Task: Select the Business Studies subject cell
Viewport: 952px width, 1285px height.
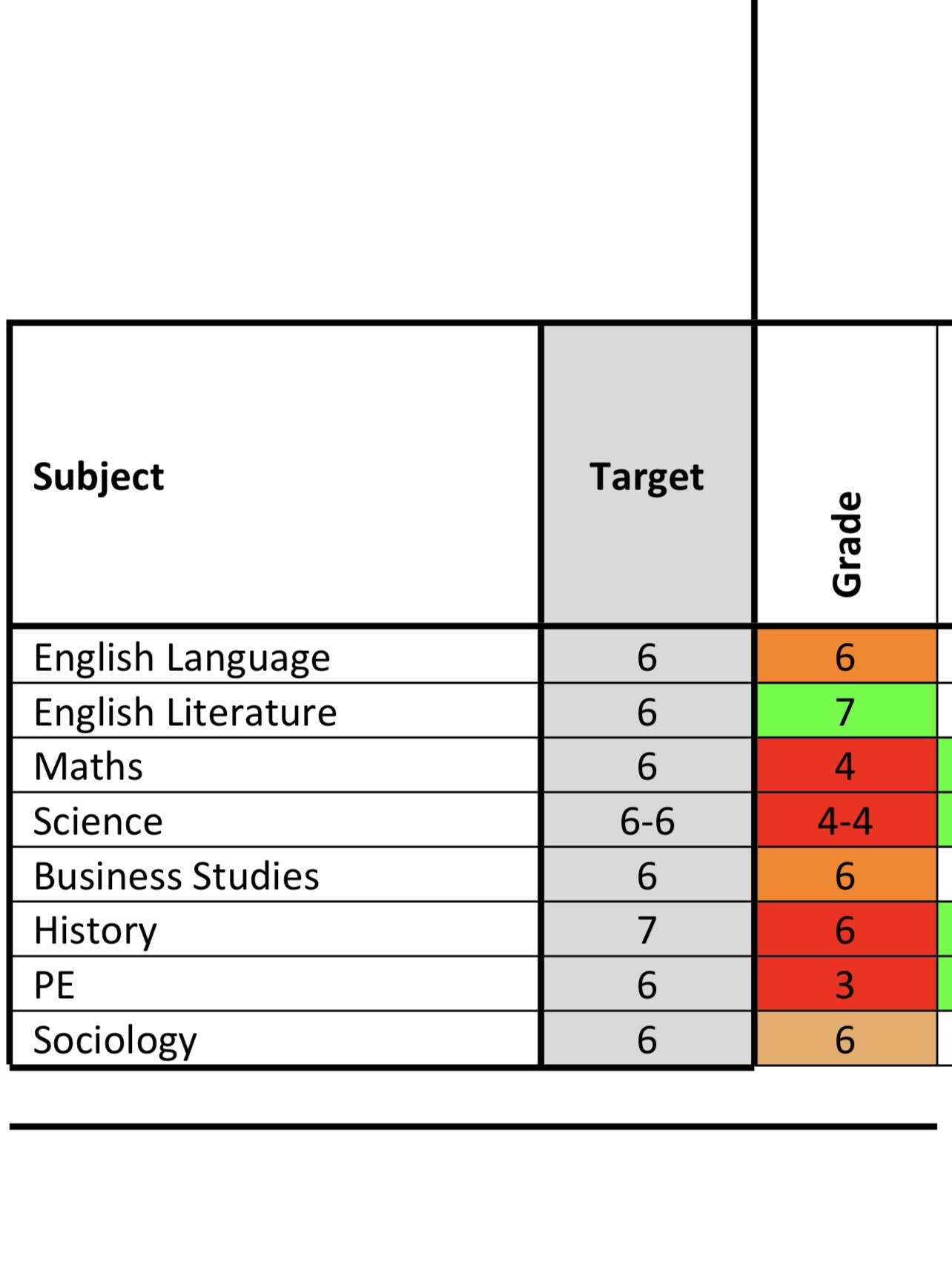Action: 276,875
